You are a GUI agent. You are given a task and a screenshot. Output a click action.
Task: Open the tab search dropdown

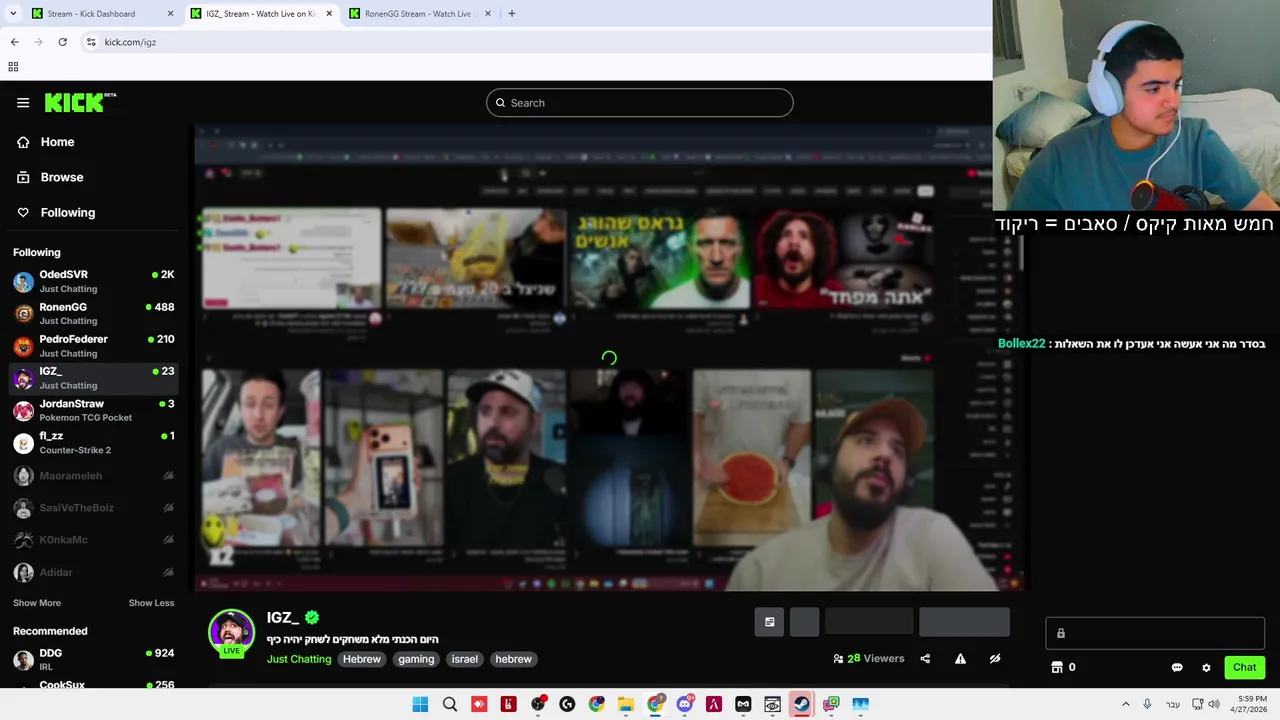pyautogui.click(x=13, y=14)
